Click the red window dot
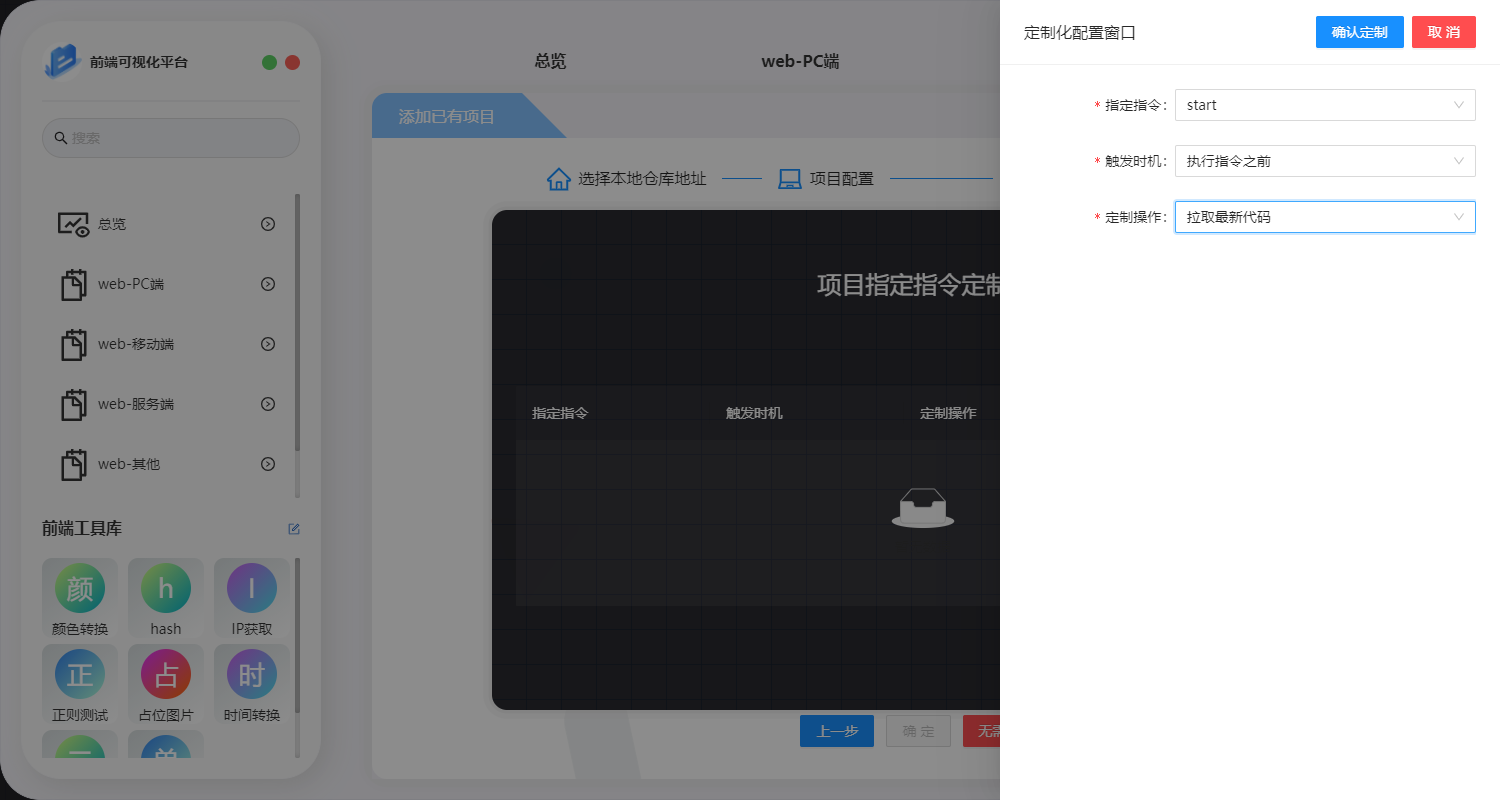 292,62
